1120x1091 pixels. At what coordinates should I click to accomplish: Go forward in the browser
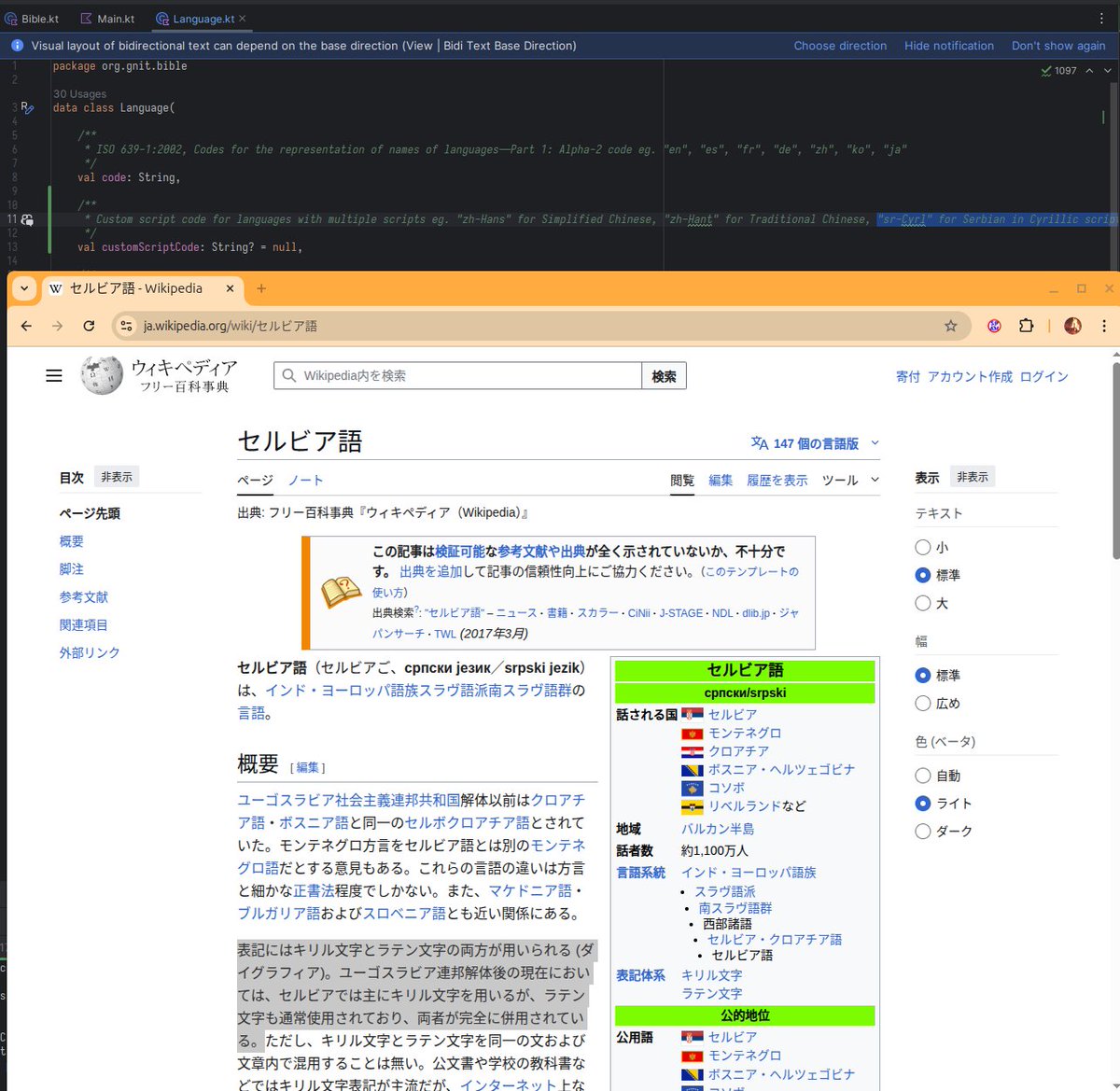58,326
